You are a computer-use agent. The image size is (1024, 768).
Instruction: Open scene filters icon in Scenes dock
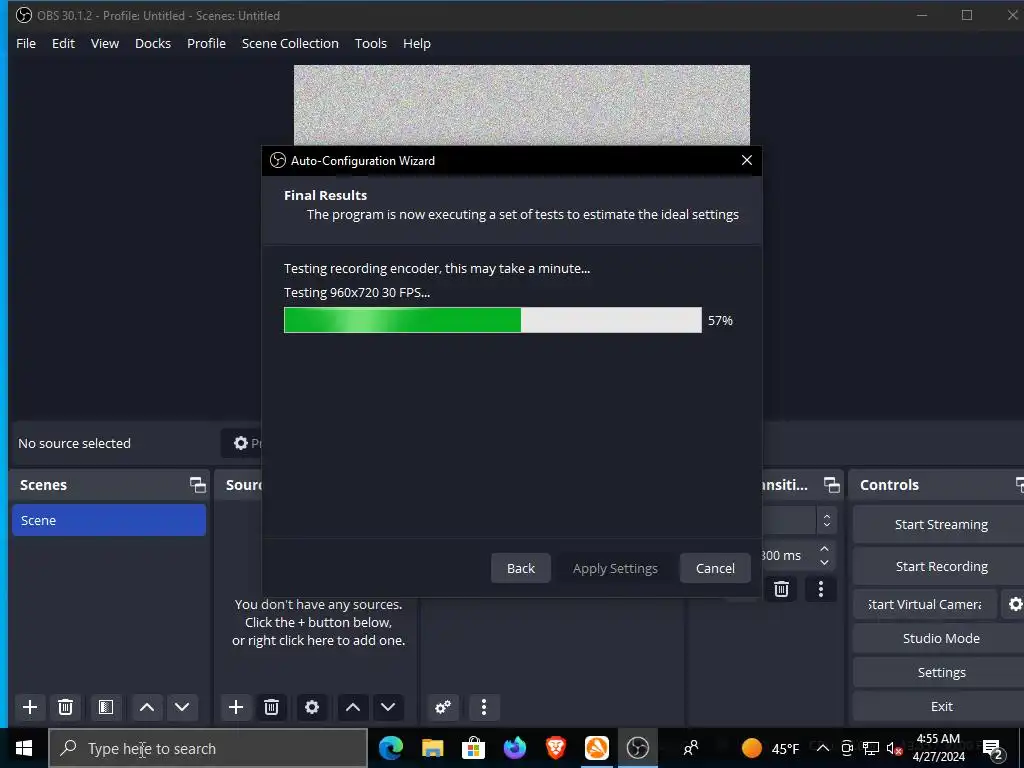tap(106, 707)
